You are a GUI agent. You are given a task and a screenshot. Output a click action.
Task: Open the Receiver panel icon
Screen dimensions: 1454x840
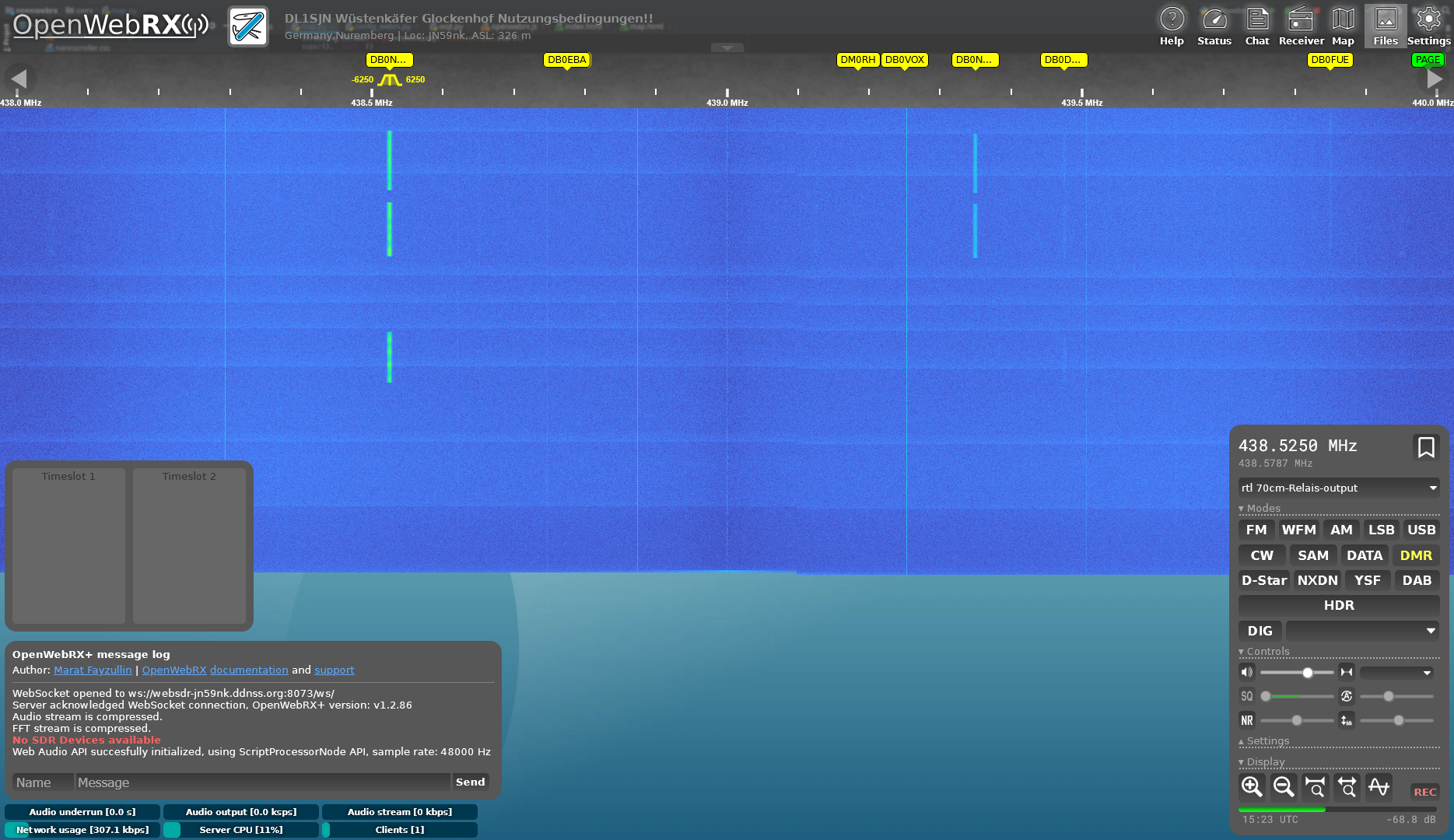pos(1300,26)
